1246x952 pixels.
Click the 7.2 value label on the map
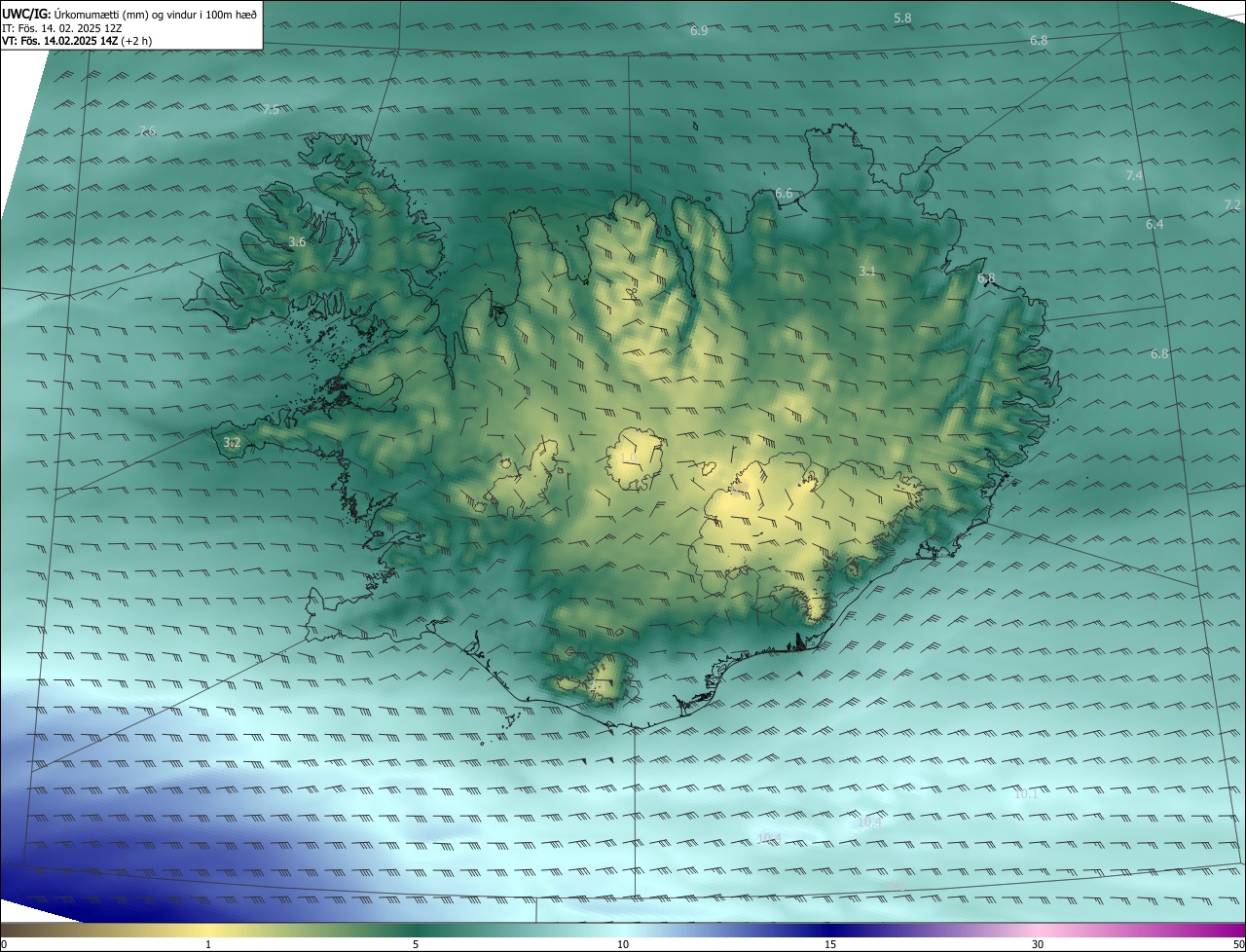click(x=1232, y=204)
